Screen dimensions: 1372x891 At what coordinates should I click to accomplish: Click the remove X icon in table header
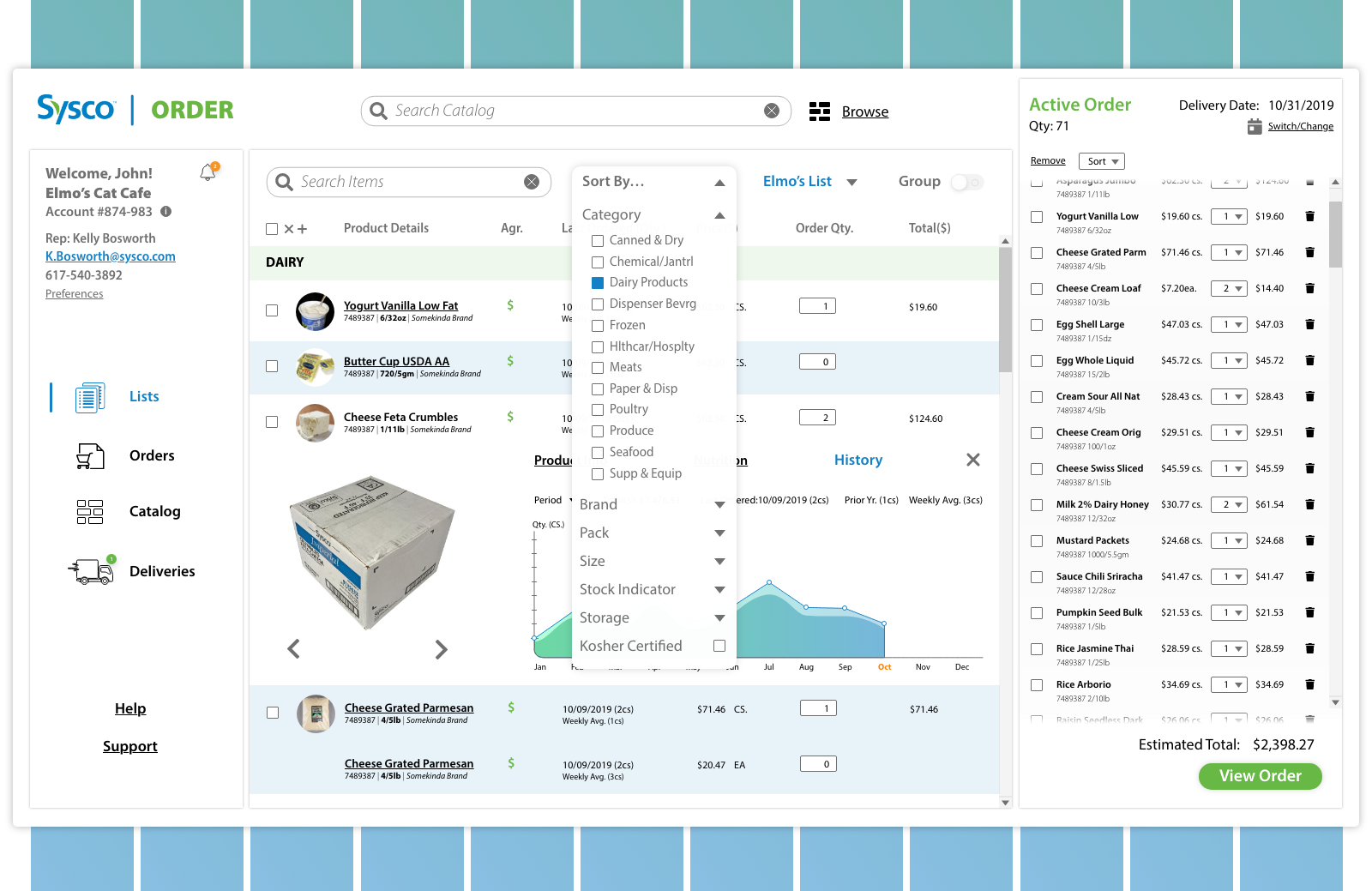pos(289,229)
